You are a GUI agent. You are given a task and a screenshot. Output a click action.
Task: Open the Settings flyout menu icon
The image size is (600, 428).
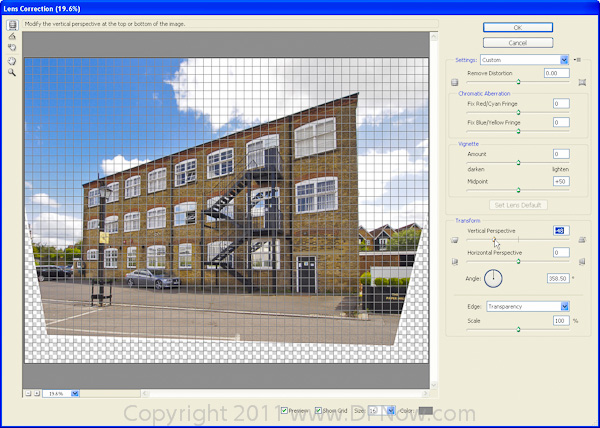click(x=577, y=60)
